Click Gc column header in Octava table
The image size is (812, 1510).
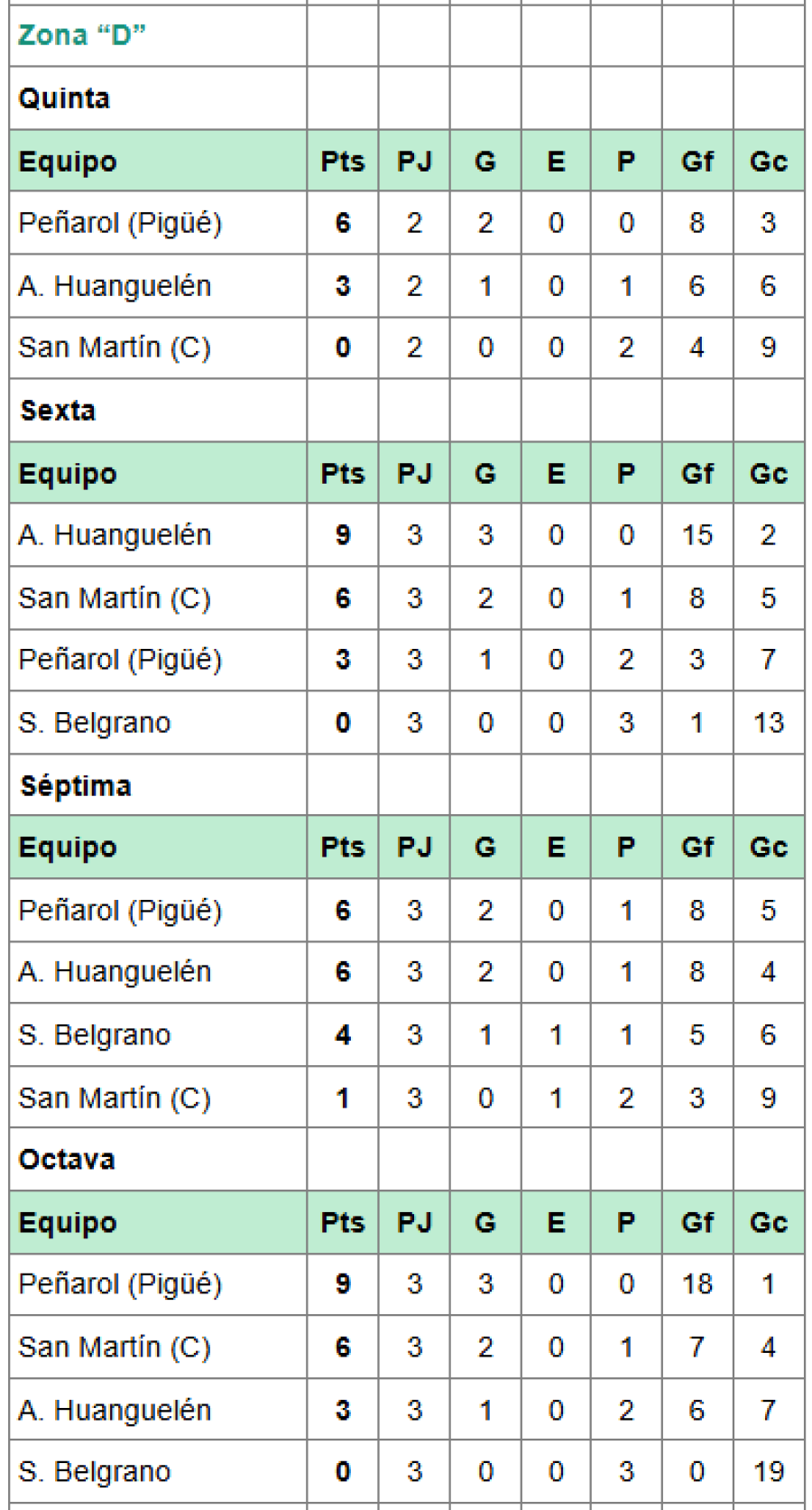[768, 1223]
